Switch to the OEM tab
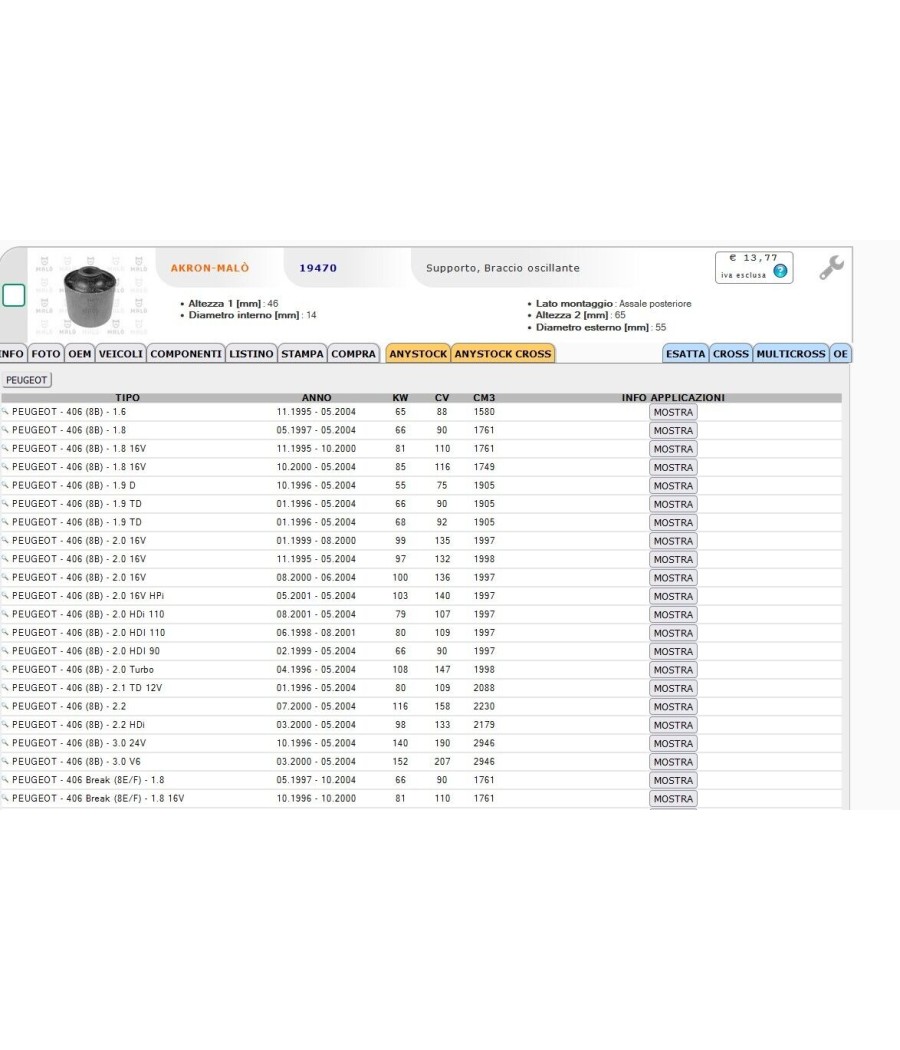 [x=80, y=354]
